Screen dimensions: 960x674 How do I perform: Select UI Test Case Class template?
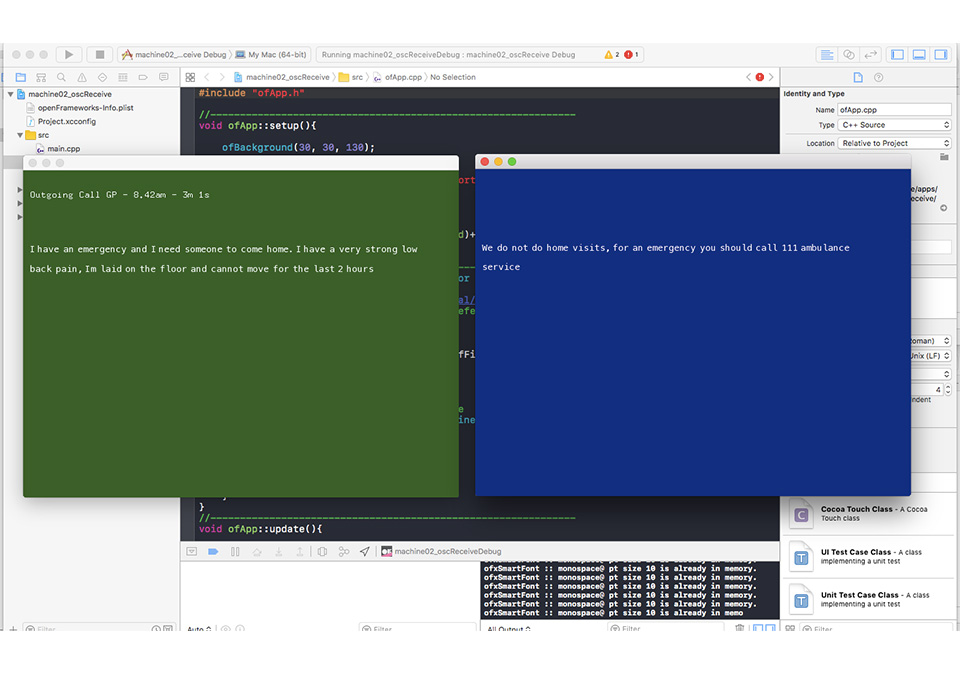click(869, 556)
